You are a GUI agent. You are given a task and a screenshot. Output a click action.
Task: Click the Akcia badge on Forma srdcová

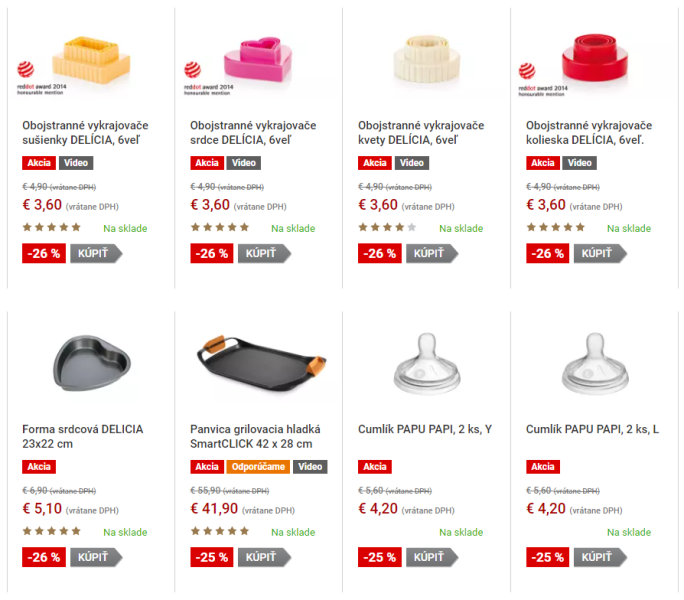point(39,466)
